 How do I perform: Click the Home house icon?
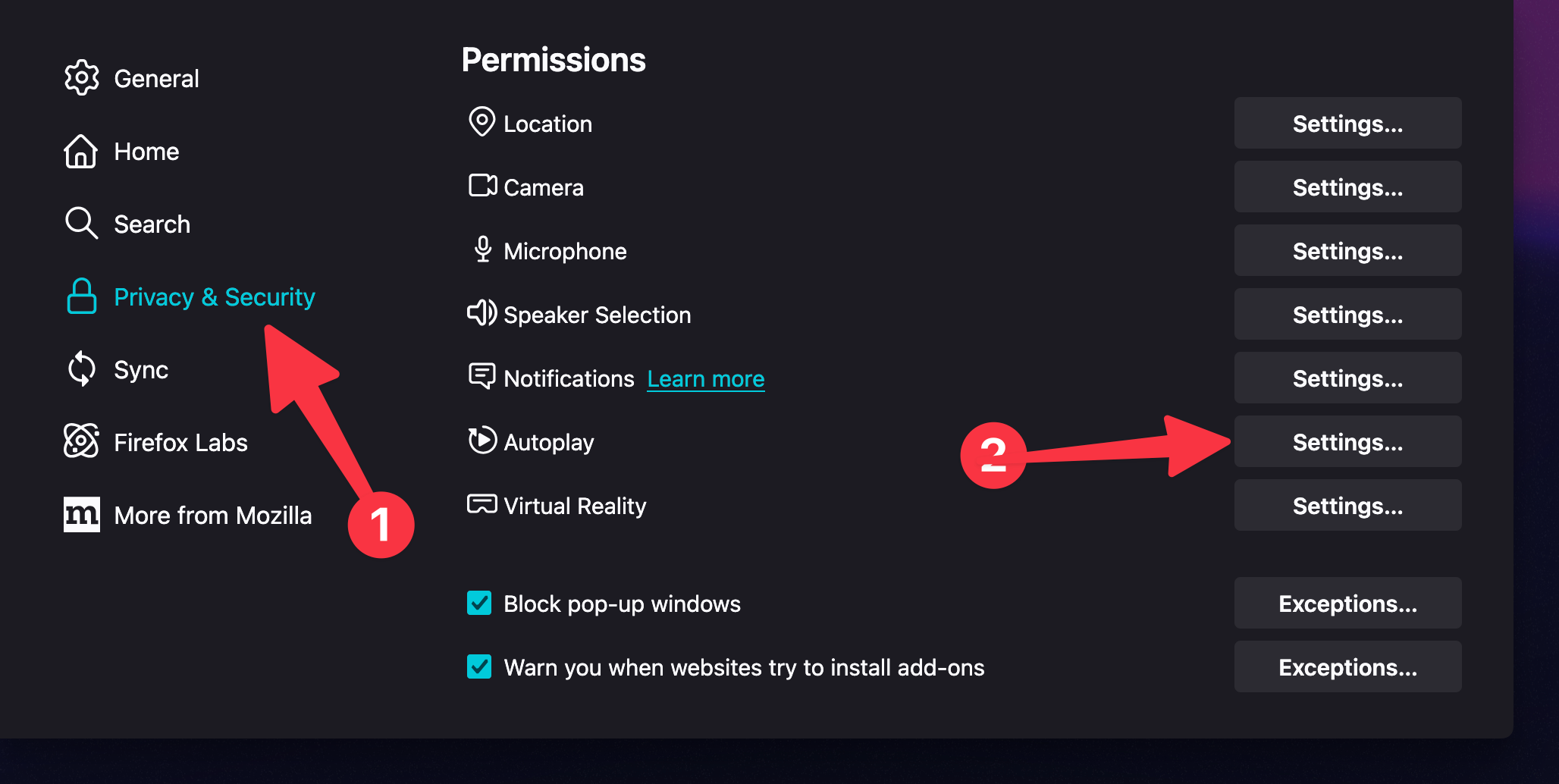coord(80,151)
